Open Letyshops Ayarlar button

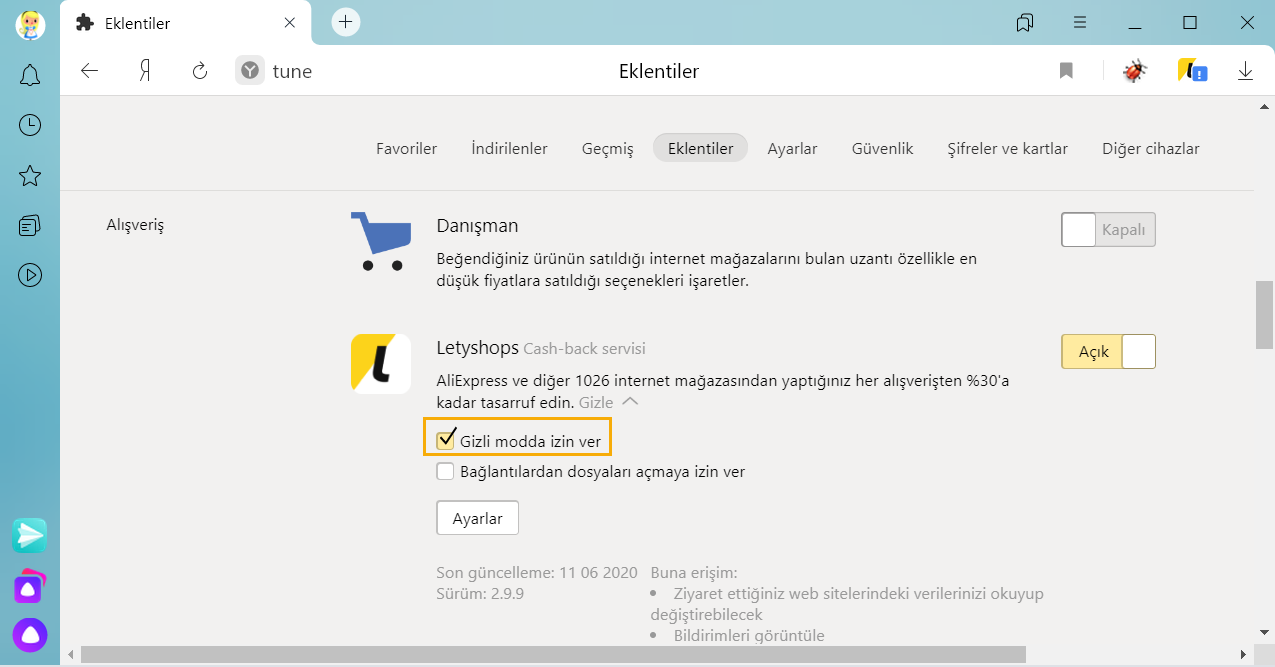click(x=478, y=518)
